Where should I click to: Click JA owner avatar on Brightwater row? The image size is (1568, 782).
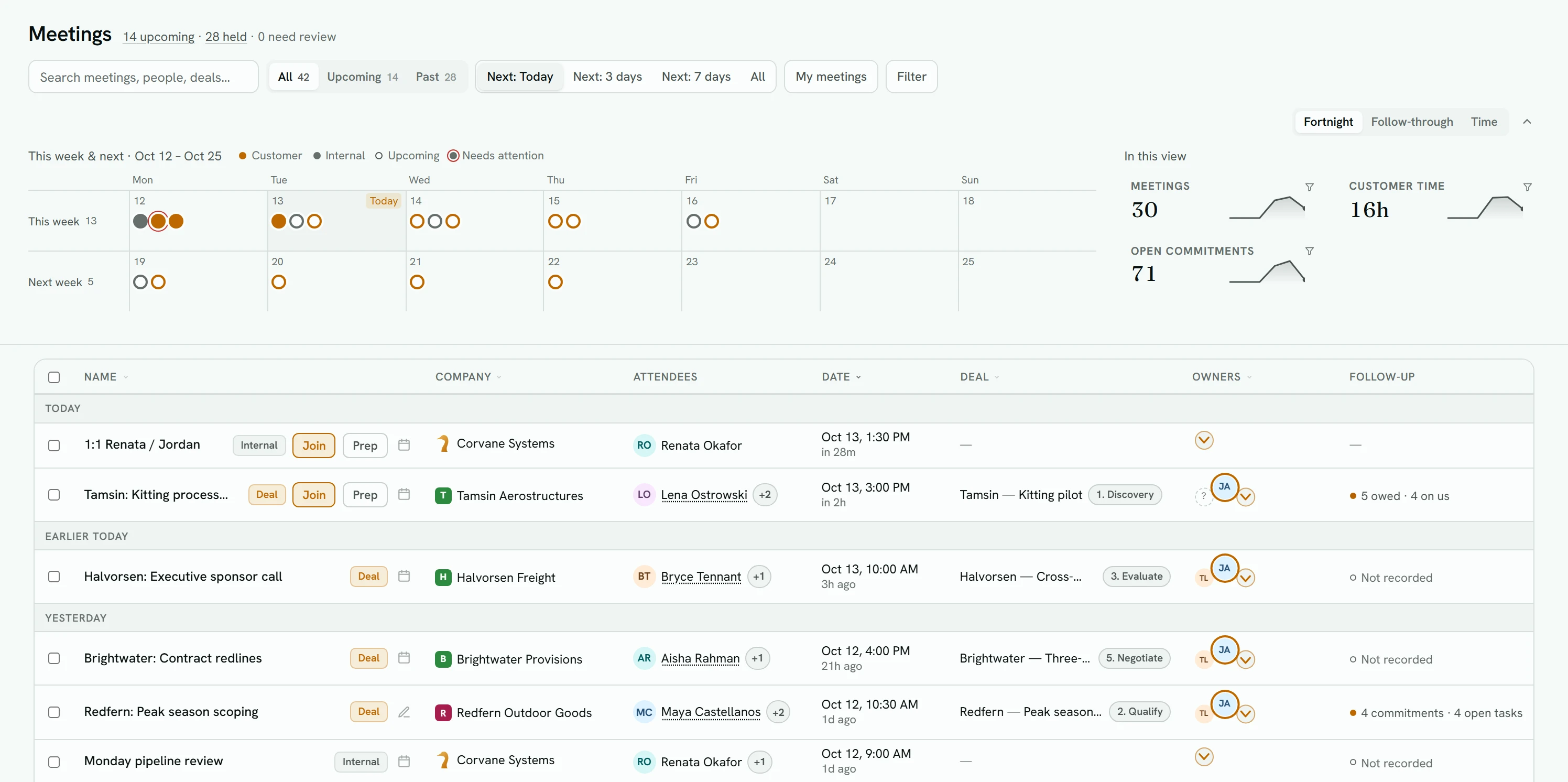pyautogui.click(x=1225, y=649)
